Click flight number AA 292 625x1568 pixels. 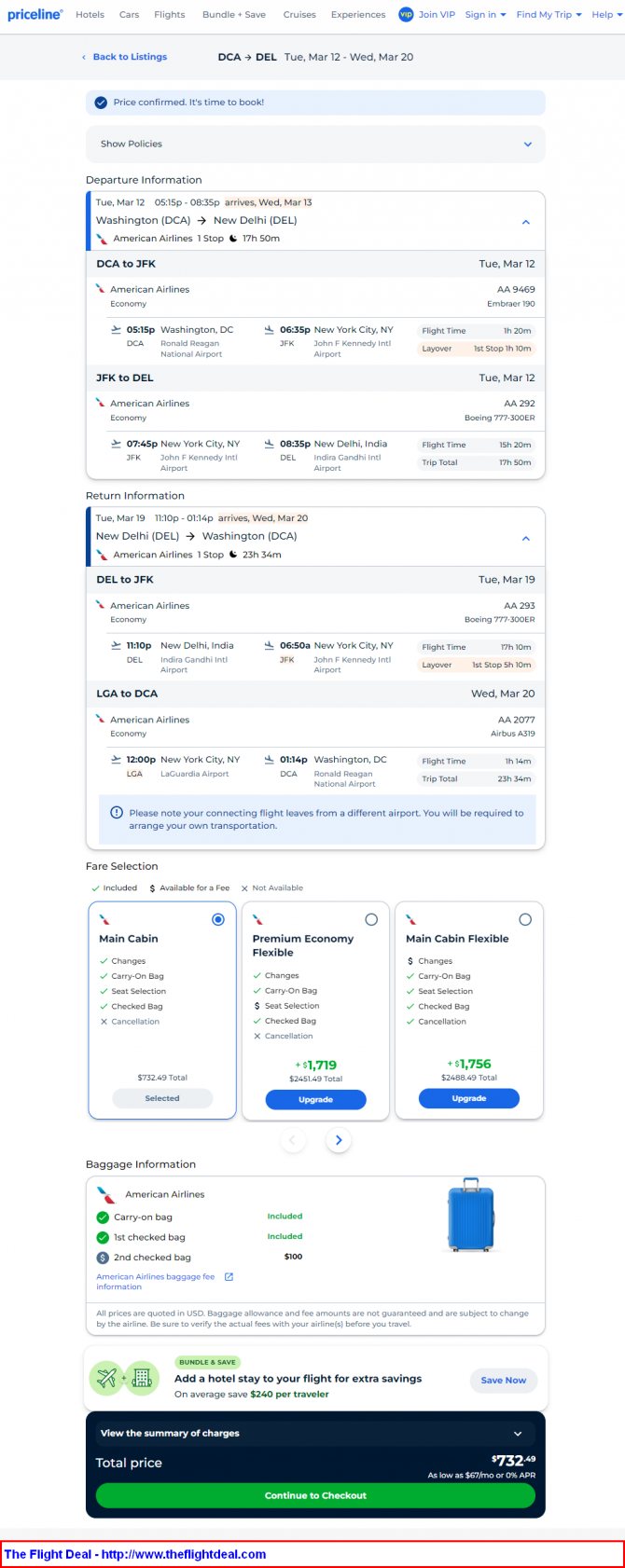pyautogui.click(x=520, y=404)
